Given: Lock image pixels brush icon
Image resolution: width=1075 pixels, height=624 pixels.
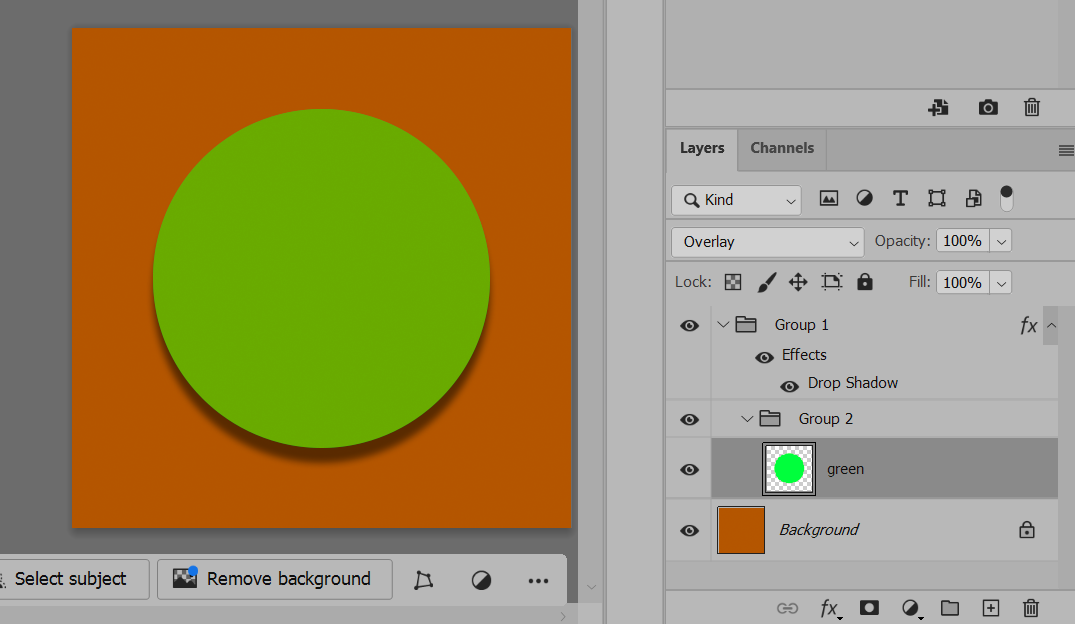Looking at the screenshot, I should click(x=766, y=282).
